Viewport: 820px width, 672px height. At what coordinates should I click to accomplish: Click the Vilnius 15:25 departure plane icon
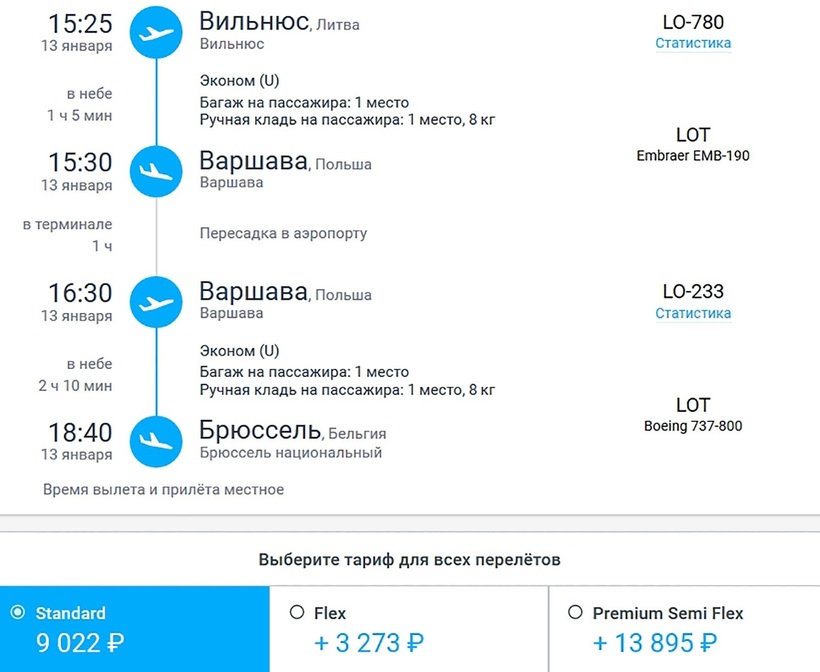[x=157, y=33]
